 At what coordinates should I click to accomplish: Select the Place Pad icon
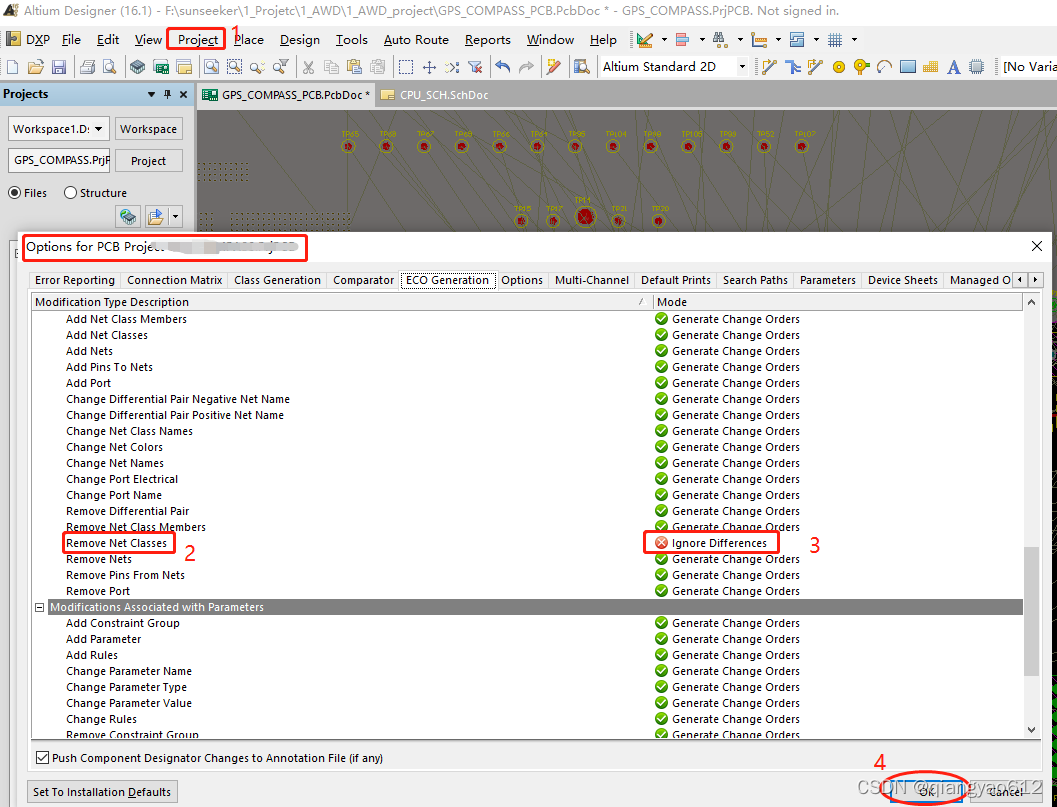[839, 67]
